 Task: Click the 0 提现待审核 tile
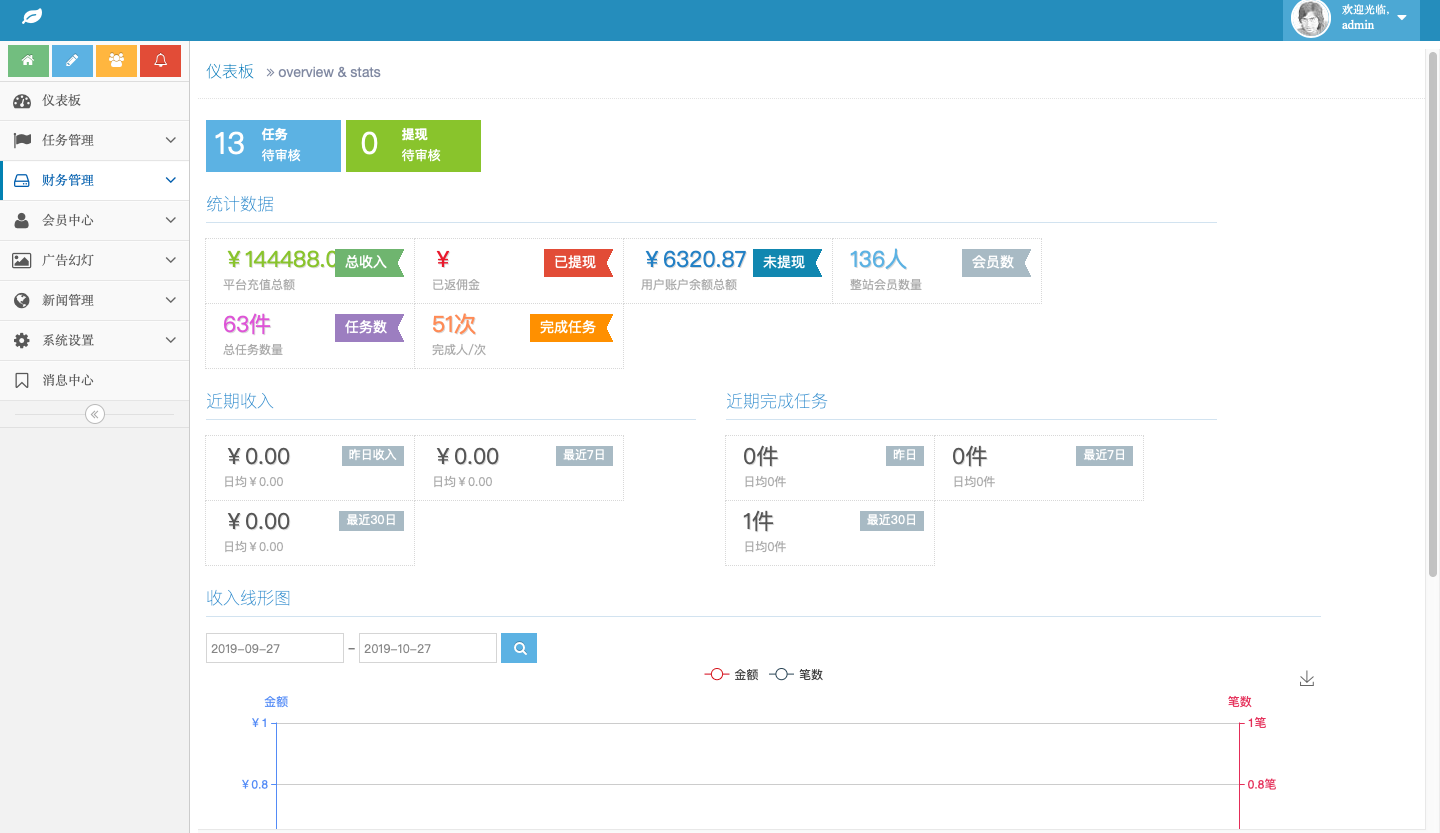[x=413, y=146]
